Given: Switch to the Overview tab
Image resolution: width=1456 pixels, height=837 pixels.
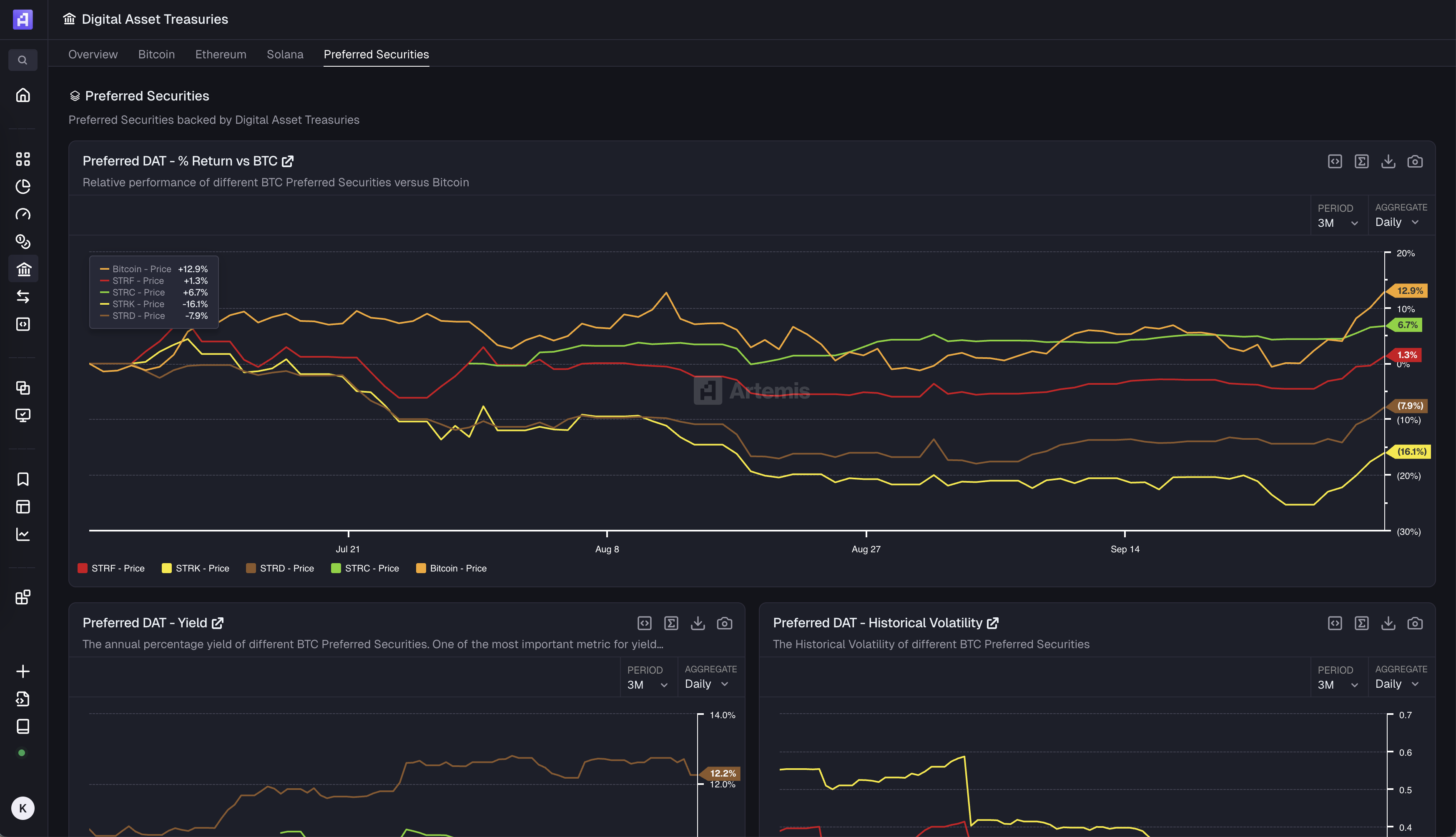Looking at the screenshot, I should (x=93, y=55).
